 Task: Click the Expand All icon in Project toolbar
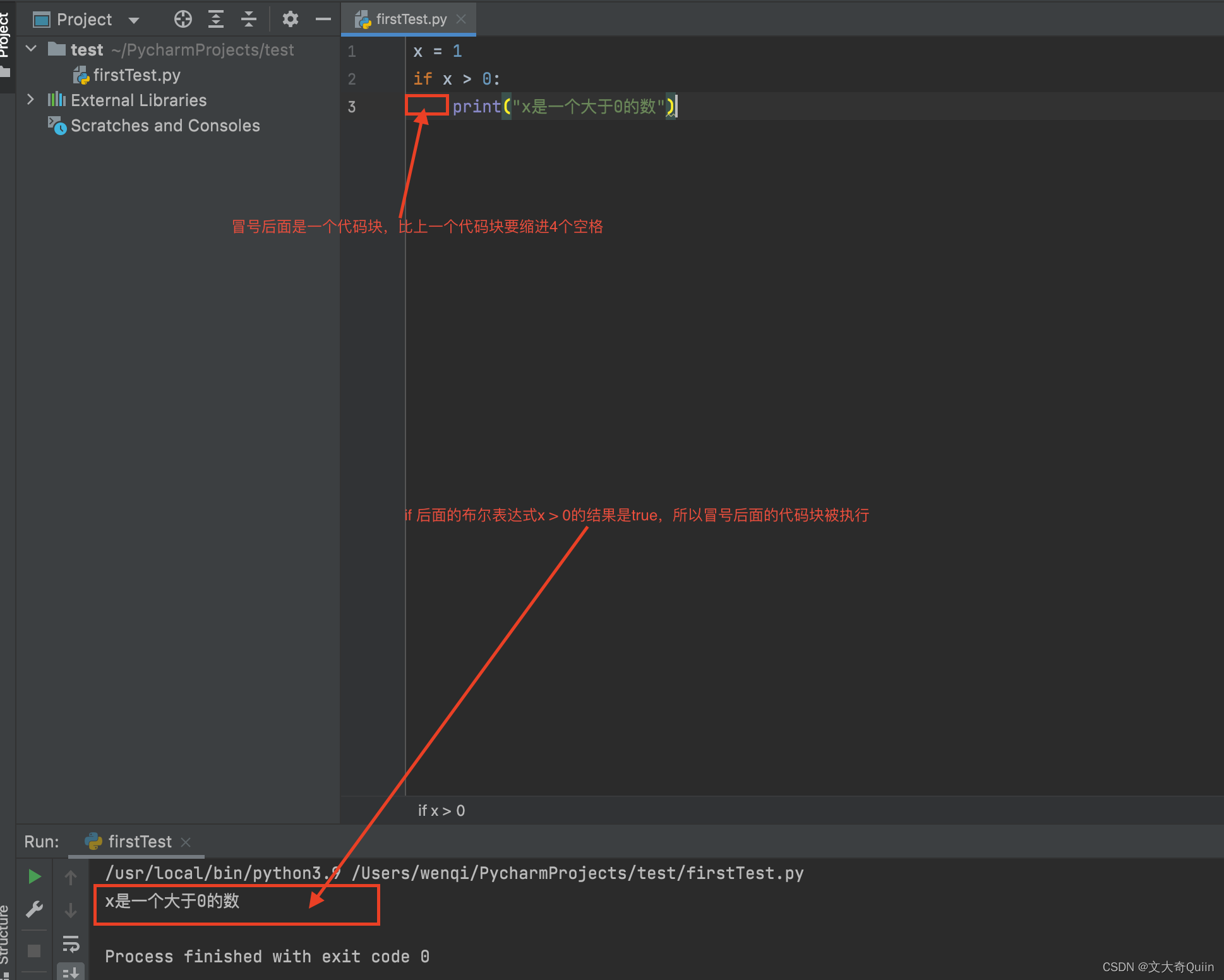click(x=216, y=20)
